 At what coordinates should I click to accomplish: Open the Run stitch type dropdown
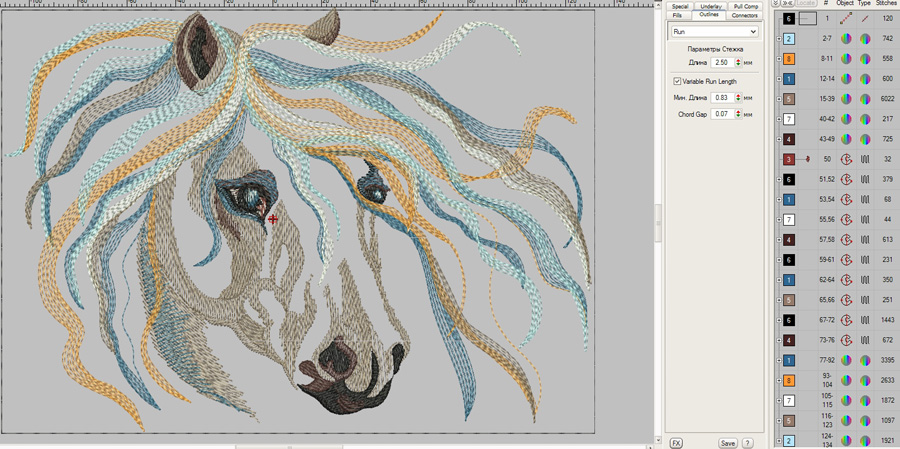coord(713,32)
